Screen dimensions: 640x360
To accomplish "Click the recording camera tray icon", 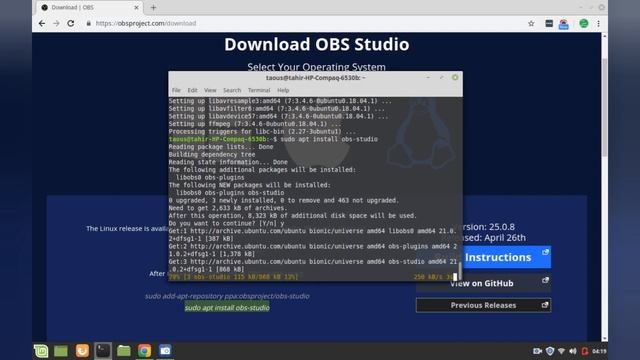I will [537, 351].
